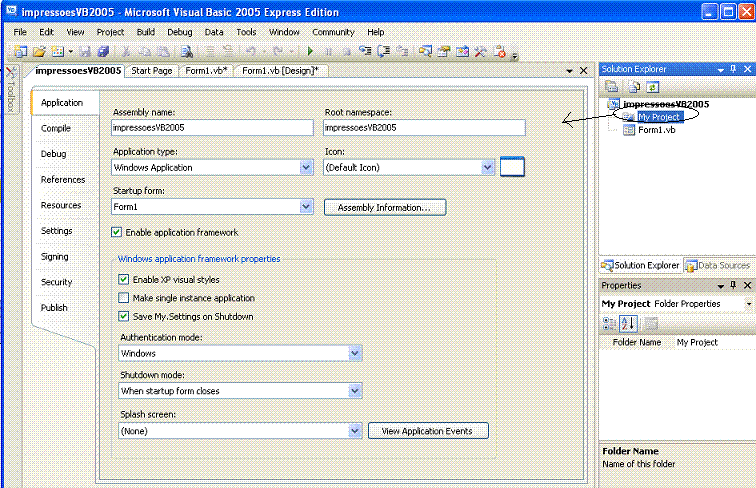Open the Startup form dropdown
The width and height of the screenshot is (756, 488).
tap(306, 206)
